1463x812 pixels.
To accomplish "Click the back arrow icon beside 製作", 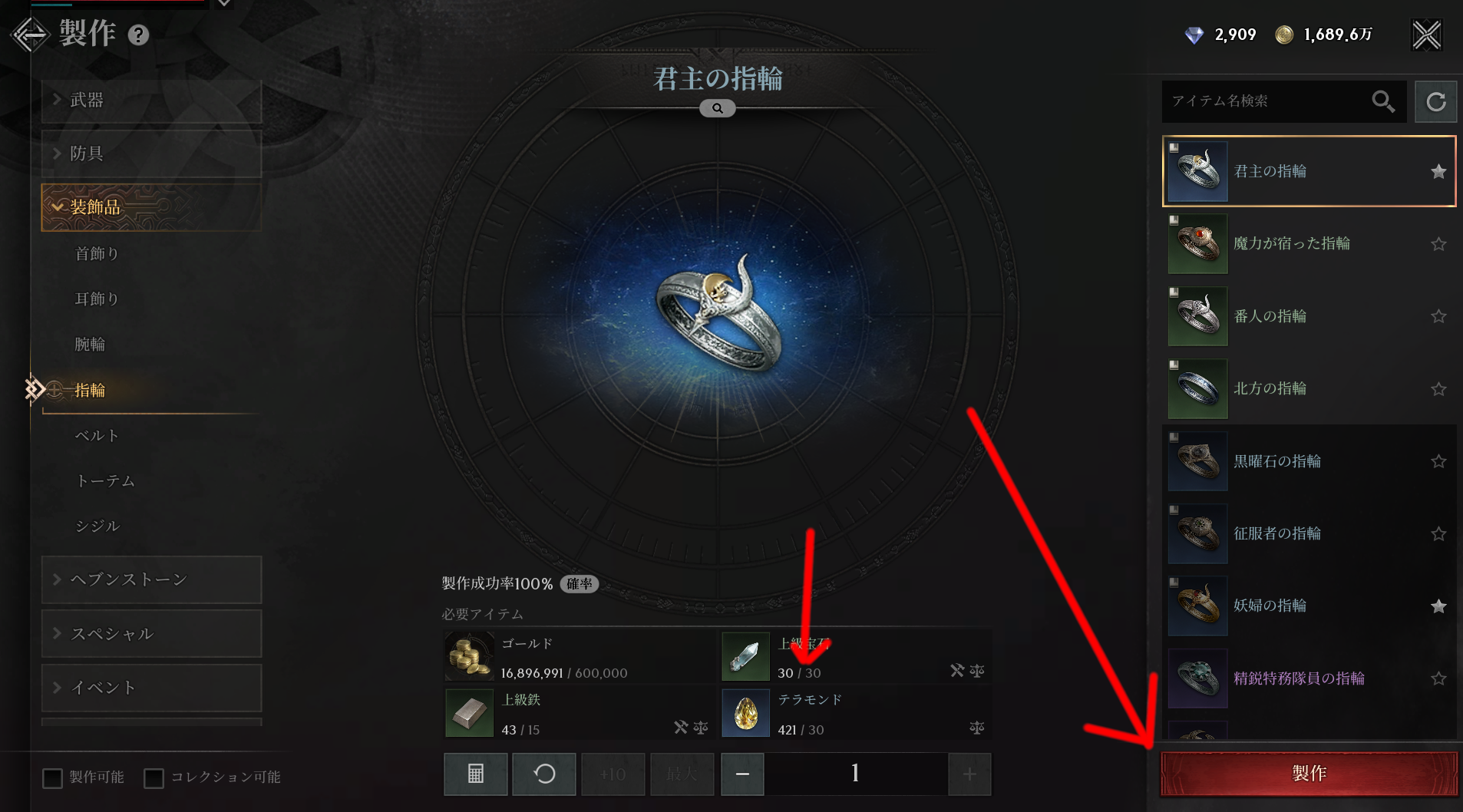I will [31, 35].
